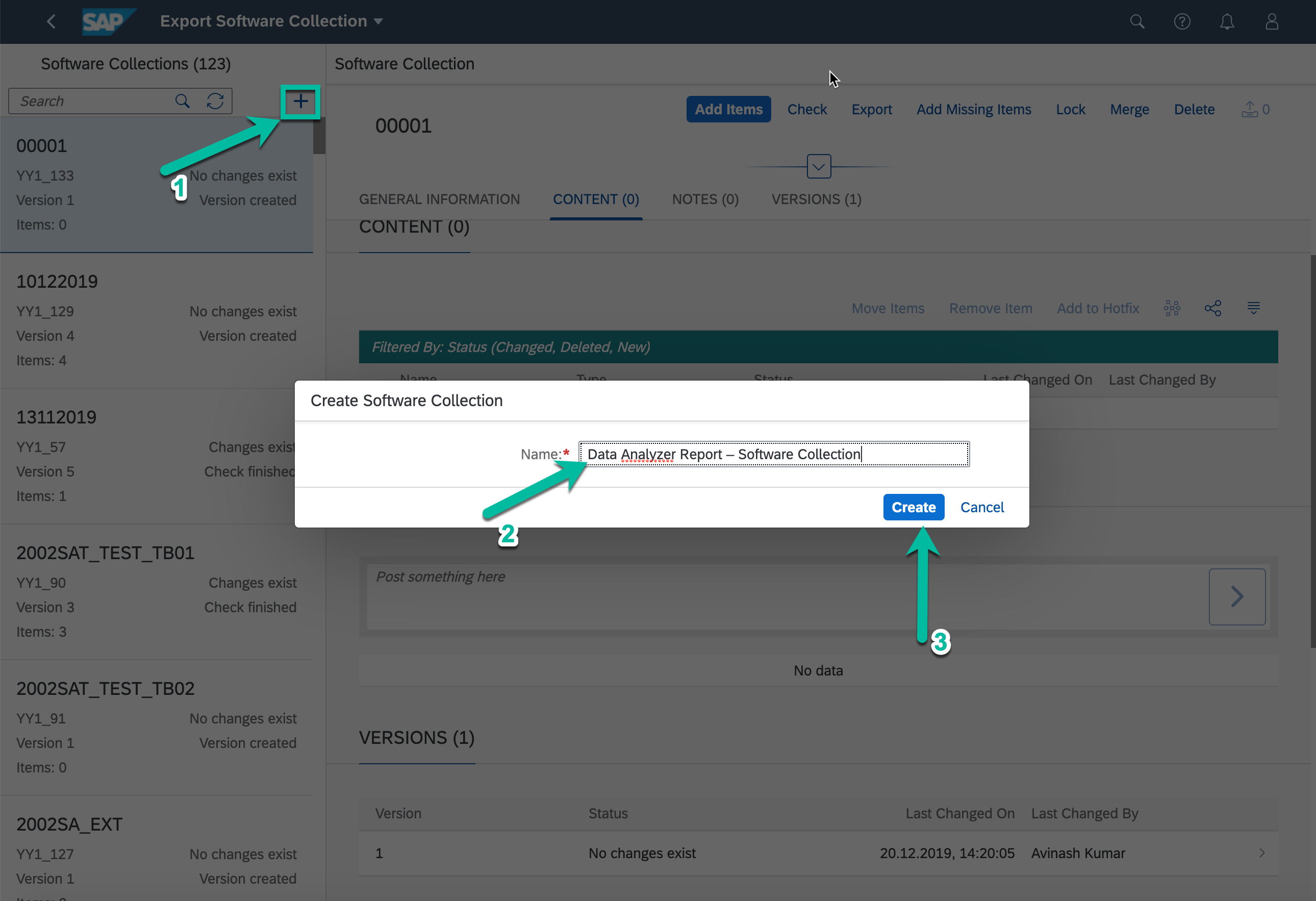Click the collections list scrollbar thumb
The height and width of the screenshot is (901, 1316).
click(x=319, y=137)
